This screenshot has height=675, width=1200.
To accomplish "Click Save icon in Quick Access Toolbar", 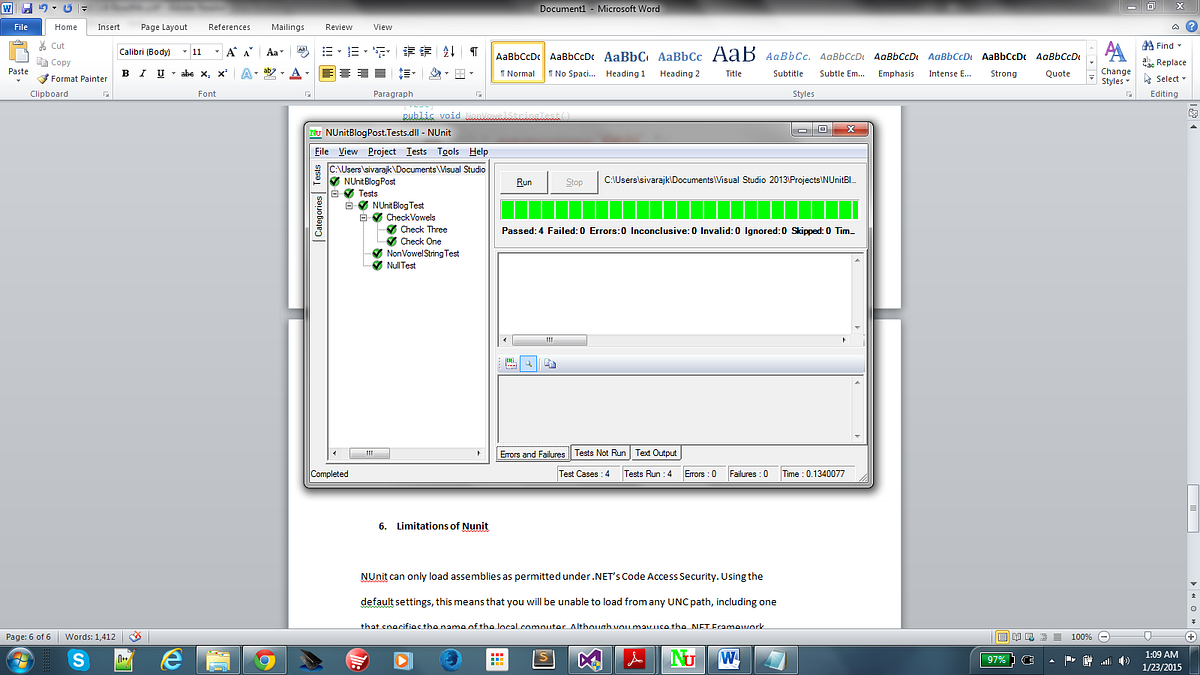I will point(27,9).
